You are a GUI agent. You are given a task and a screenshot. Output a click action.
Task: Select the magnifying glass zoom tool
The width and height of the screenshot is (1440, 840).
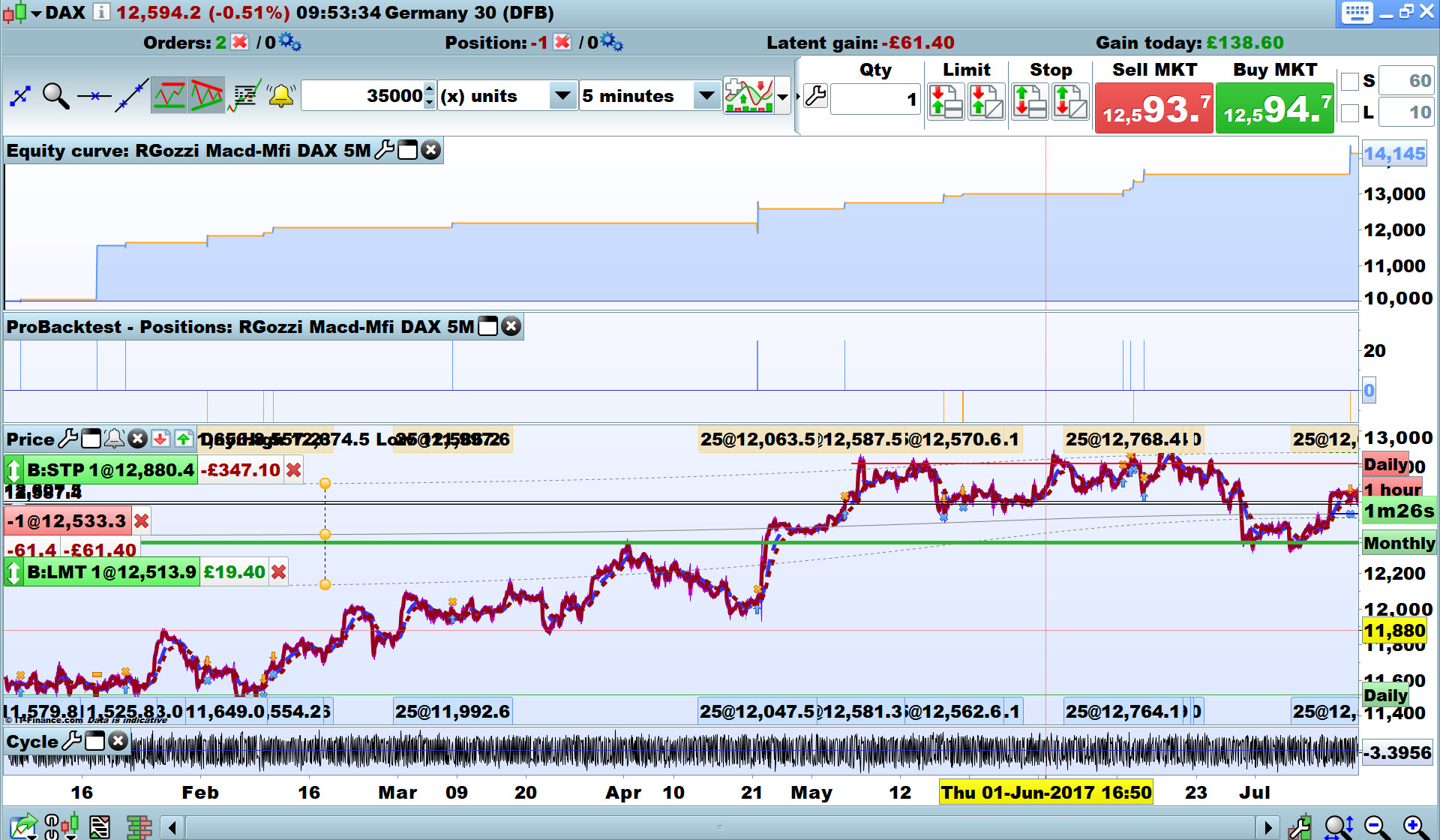coord(55,96)
